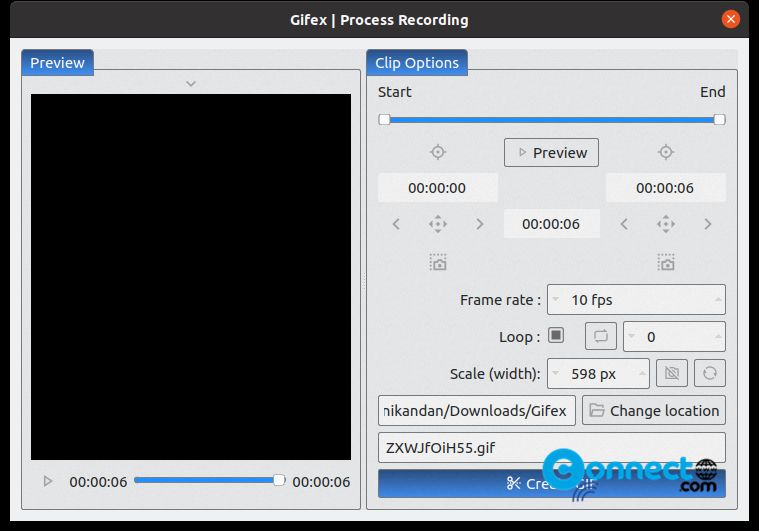Click the crossed-out image icon beside Scale
The height and width of the screenshot is (531, 759).
point(671,373)
